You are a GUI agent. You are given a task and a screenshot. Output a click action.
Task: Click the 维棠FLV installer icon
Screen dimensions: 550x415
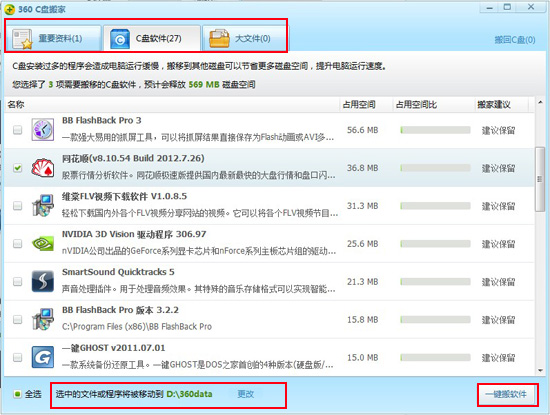(43, 206)
